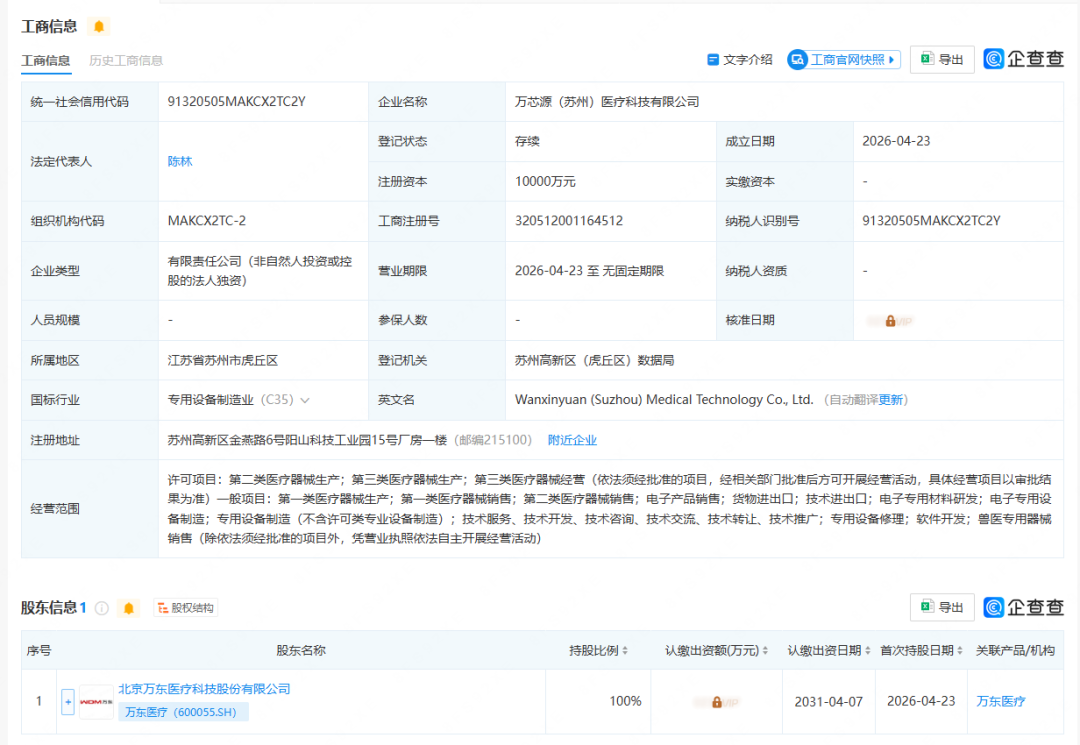Click the 企查查 logo above the business info table
The width and height of the screenshot is (1080, 745).
1024,59
